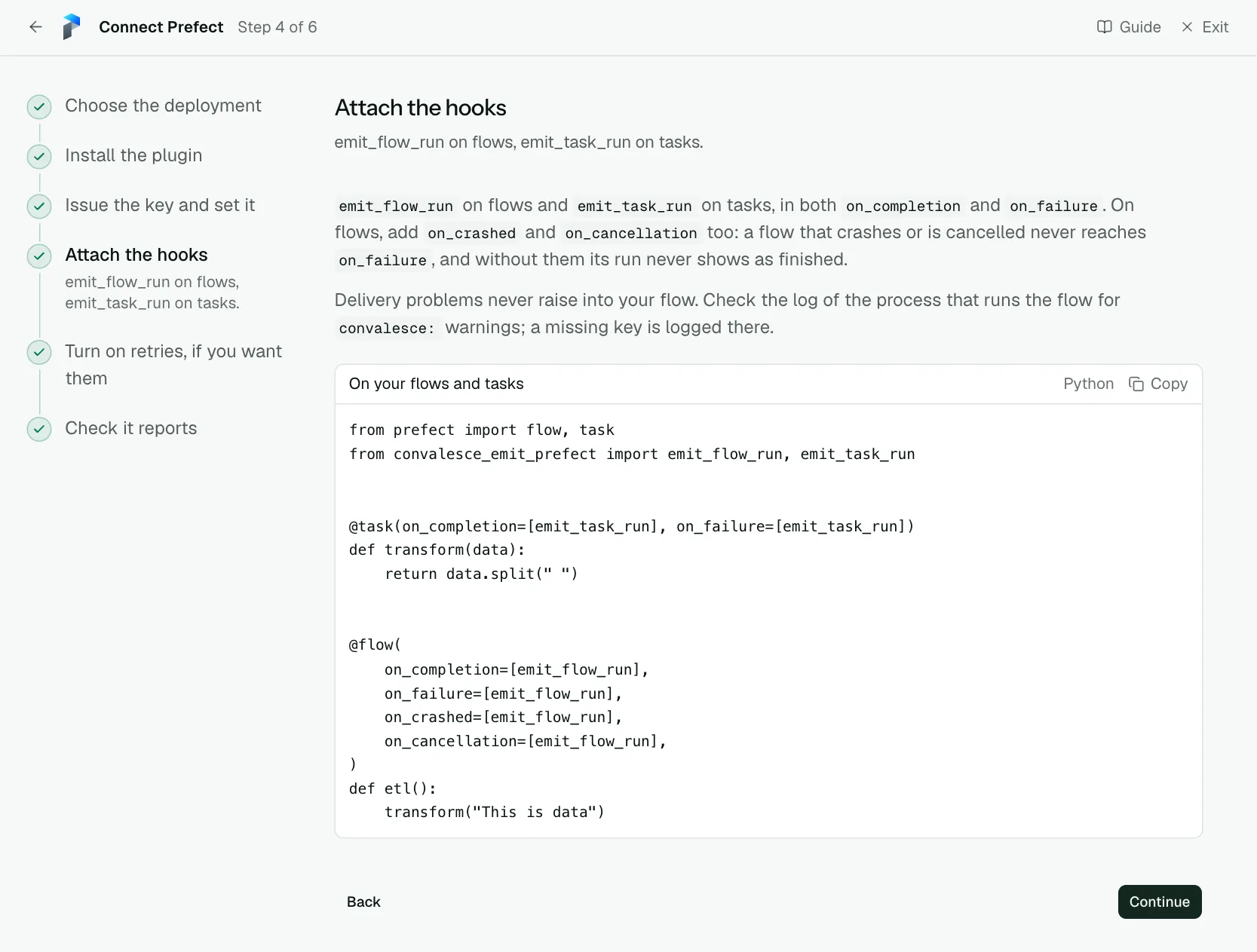Viewport: 1257px width, 952px height.
Task: Click the Copy code icon
Action: click(1136, 384)
